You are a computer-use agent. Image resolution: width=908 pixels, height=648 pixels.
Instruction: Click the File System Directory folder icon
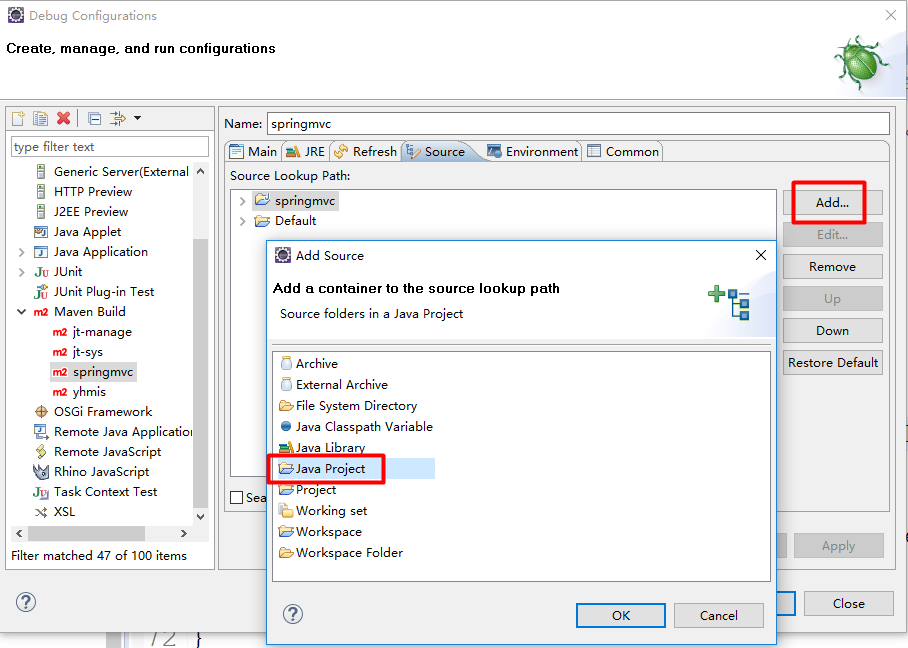pyautogui.click(x=286, y=405)
